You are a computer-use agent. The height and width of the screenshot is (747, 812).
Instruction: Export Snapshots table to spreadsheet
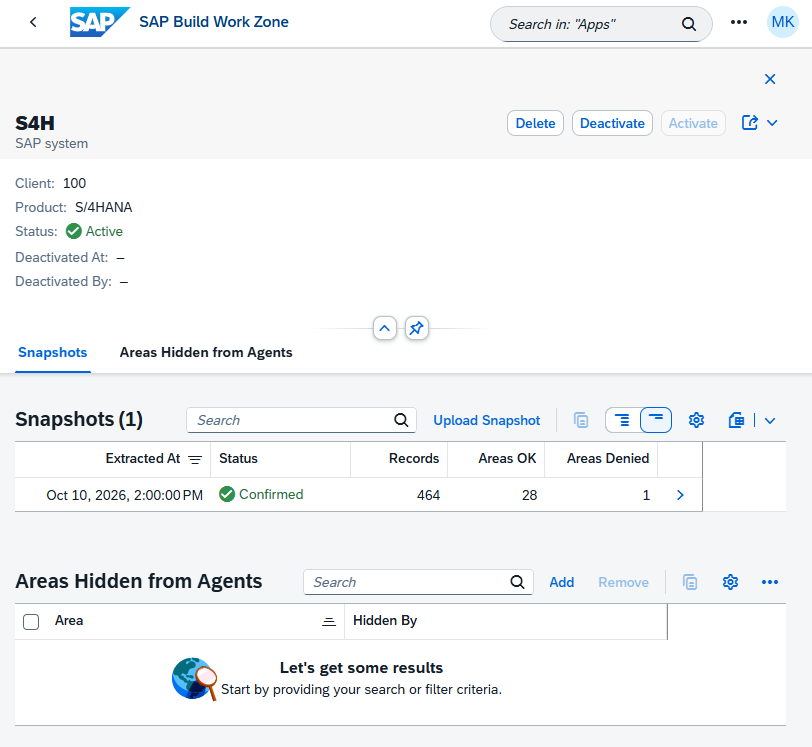coord(736,420)
